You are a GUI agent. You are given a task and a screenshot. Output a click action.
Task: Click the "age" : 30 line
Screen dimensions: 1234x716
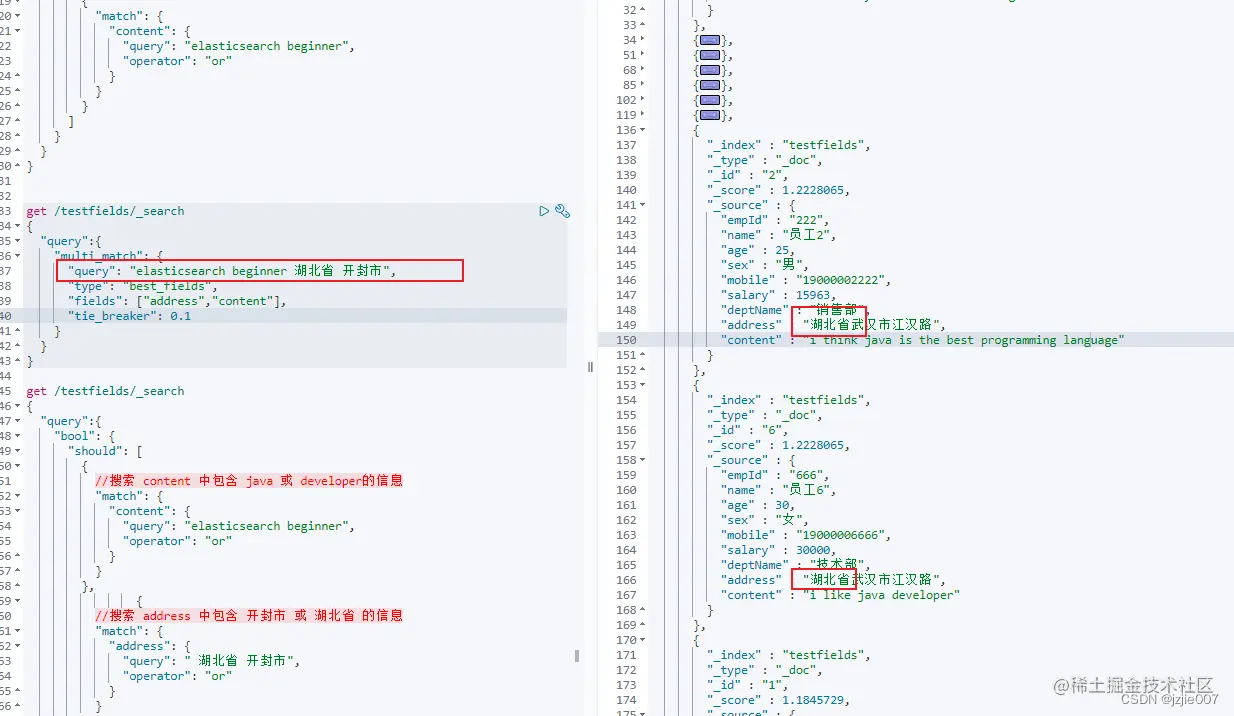[x=759, y=505]
